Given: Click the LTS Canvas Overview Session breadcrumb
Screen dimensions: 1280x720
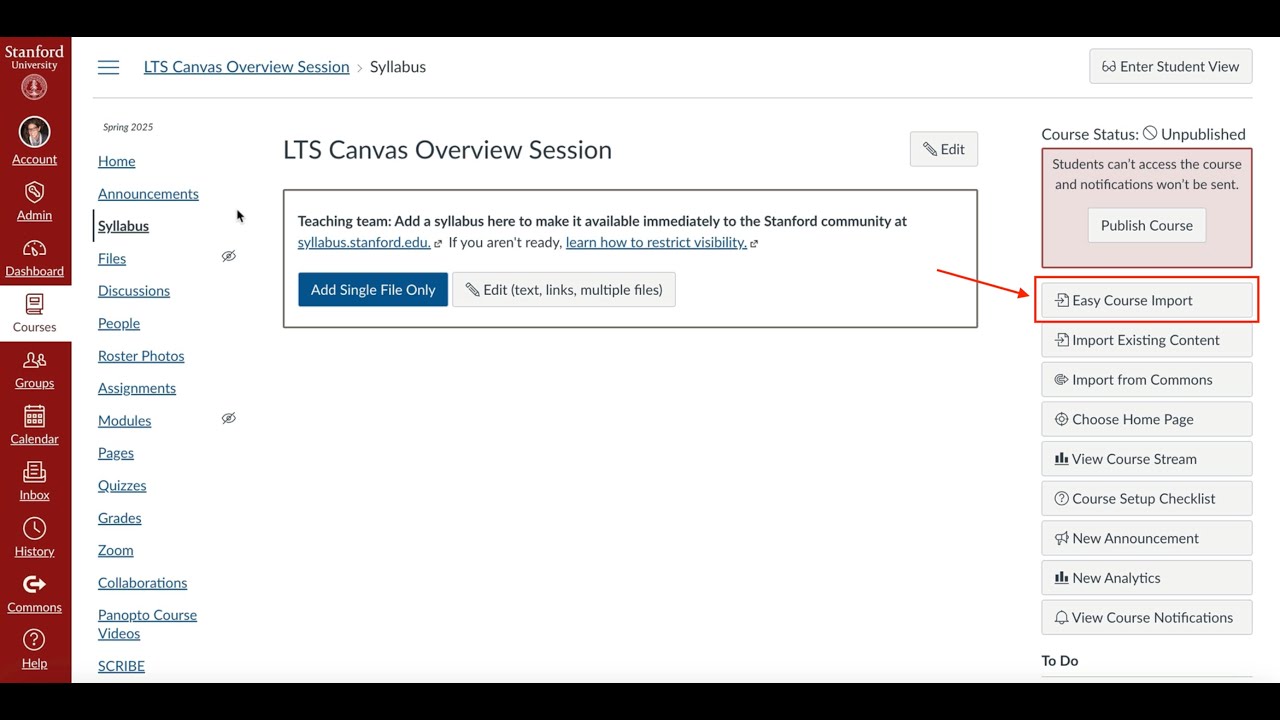Looking at the screenshot, I should 246,67.
